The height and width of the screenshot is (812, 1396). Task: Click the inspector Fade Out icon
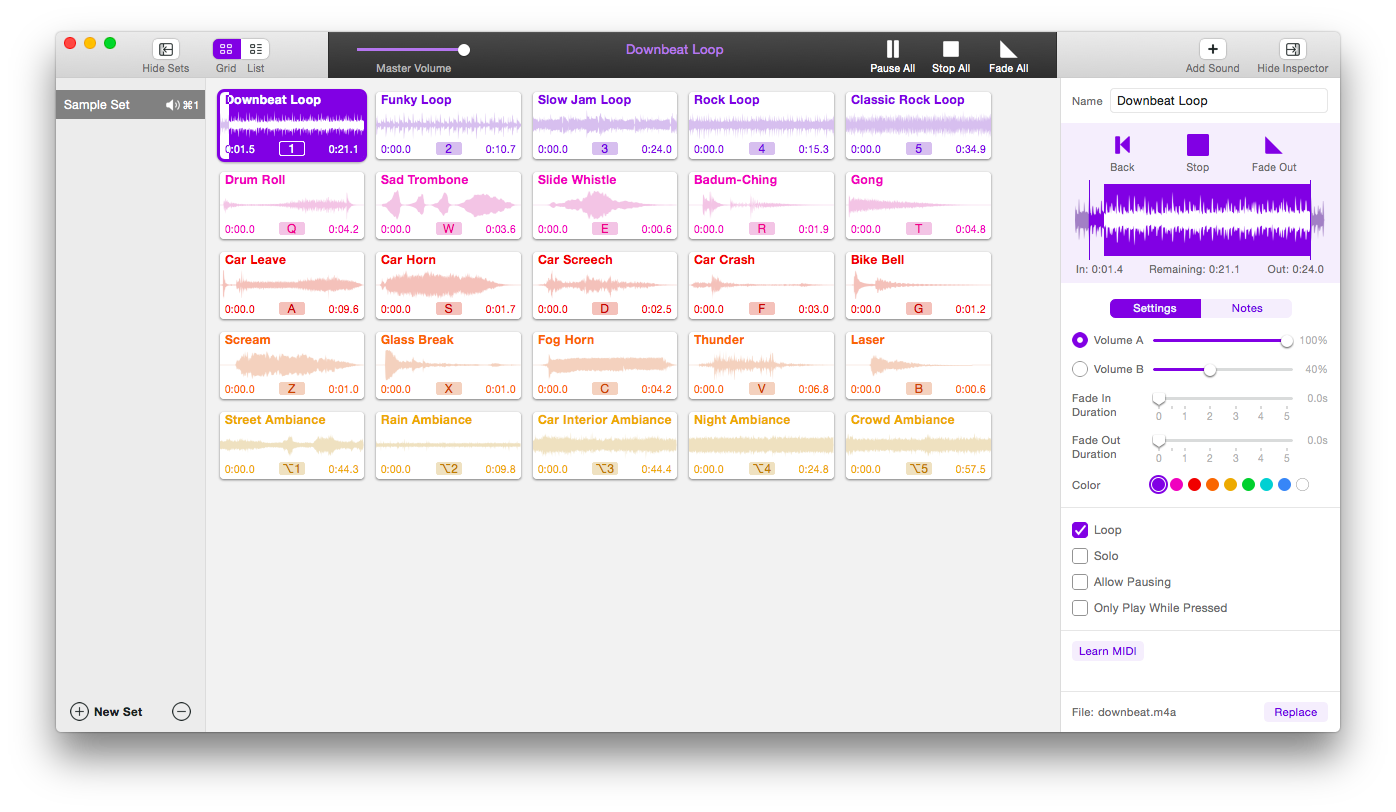(1273, 145)
